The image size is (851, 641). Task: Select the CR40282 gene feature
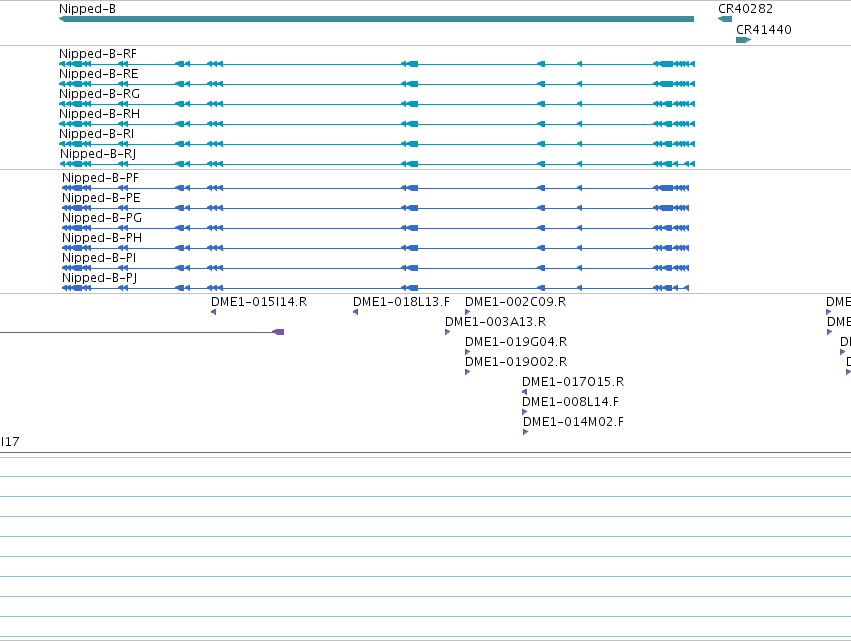(x=725, y=19)
